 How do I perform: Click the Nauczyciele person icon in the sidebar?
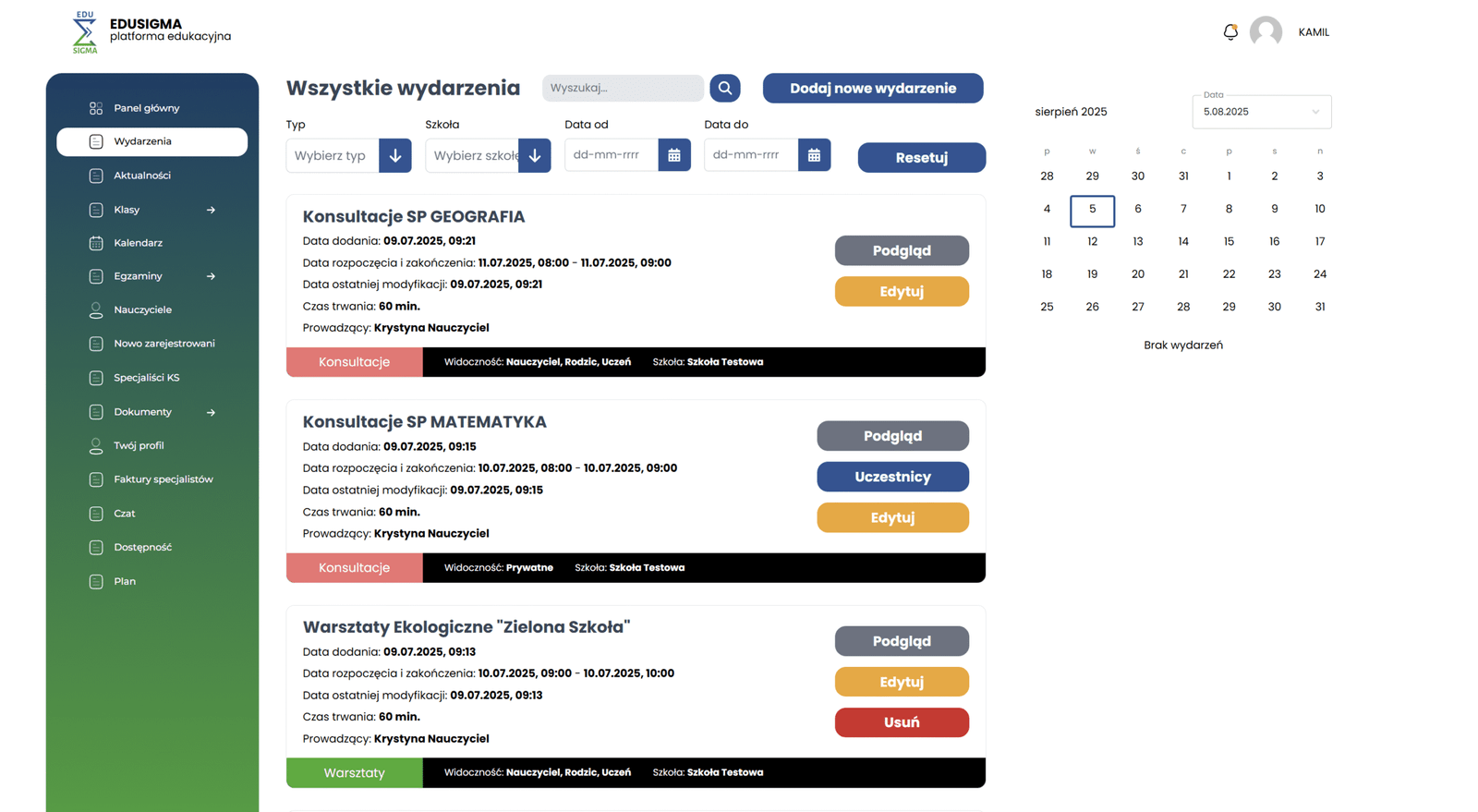tap(96, 310)
